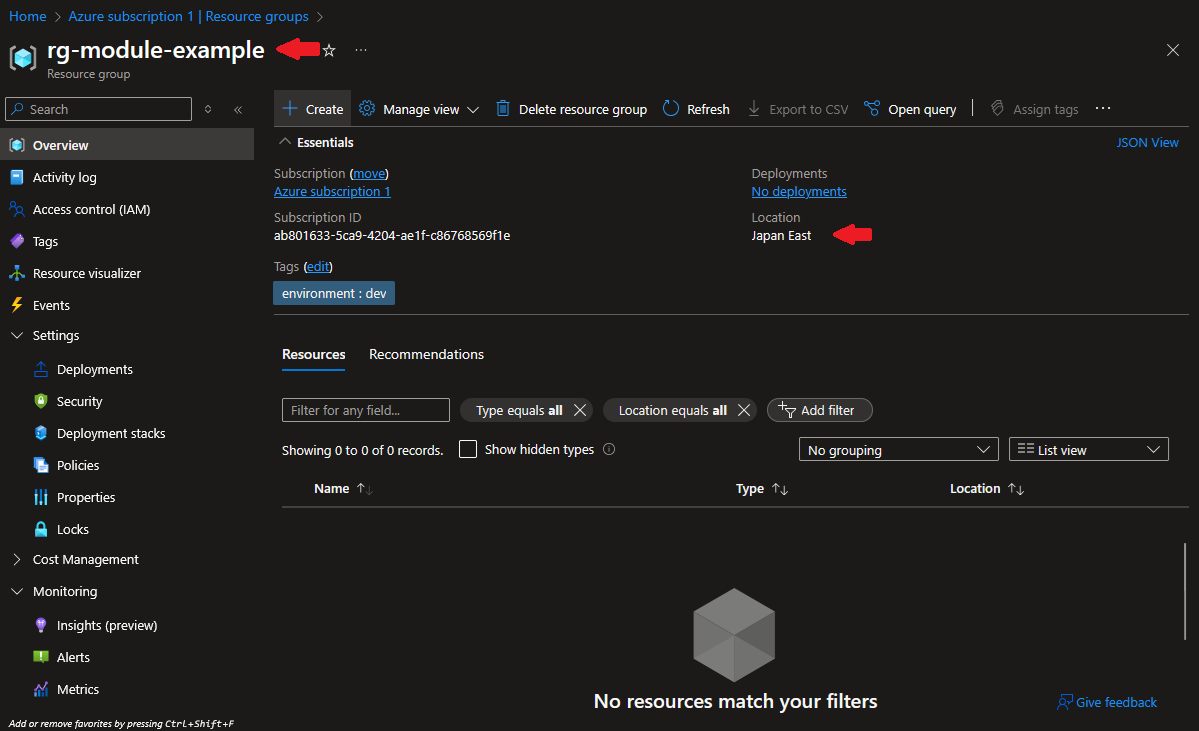
Task: Click the environment : dev tag
Action: click(x=334, y=294)
